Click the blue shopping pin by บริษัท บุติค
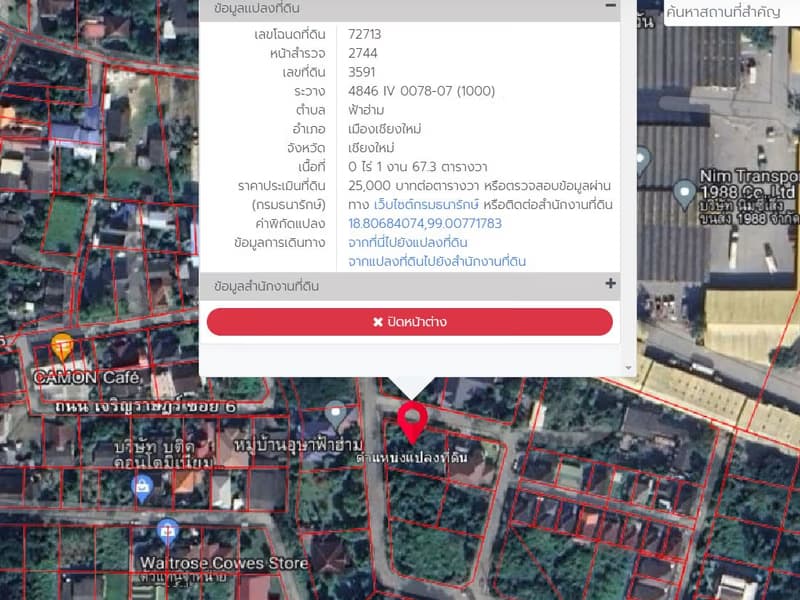This screenshot has height=600, width=800. (x=142, y=489)
